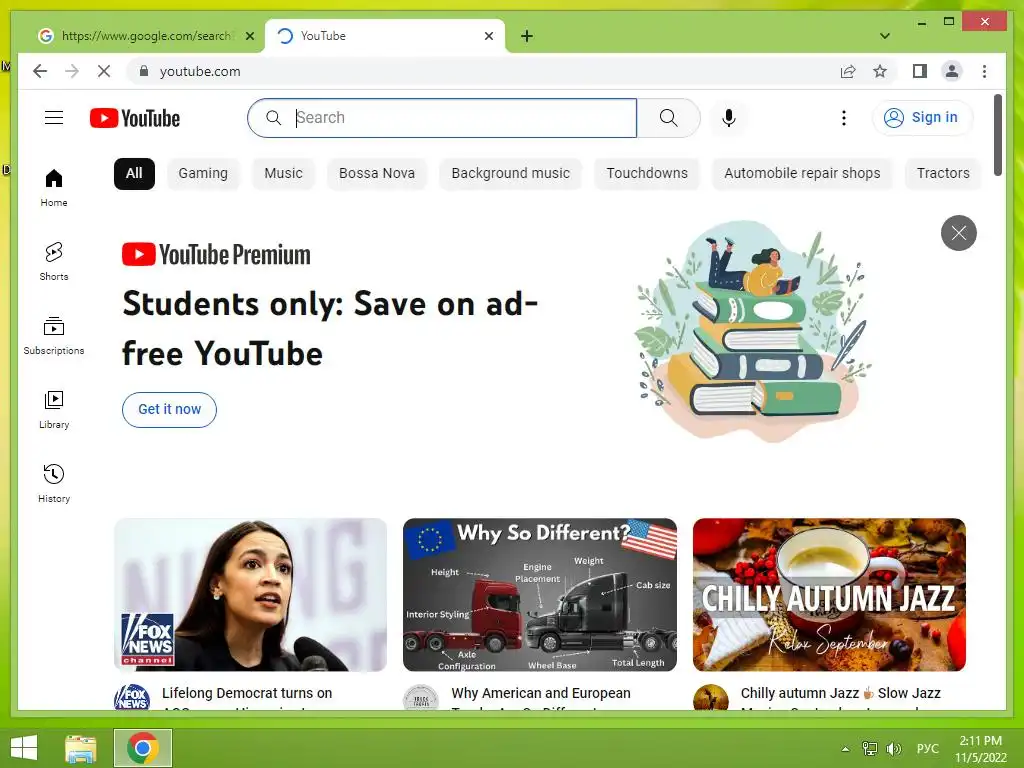
Task: Click the YouTube logo in header
Action: 135,118
